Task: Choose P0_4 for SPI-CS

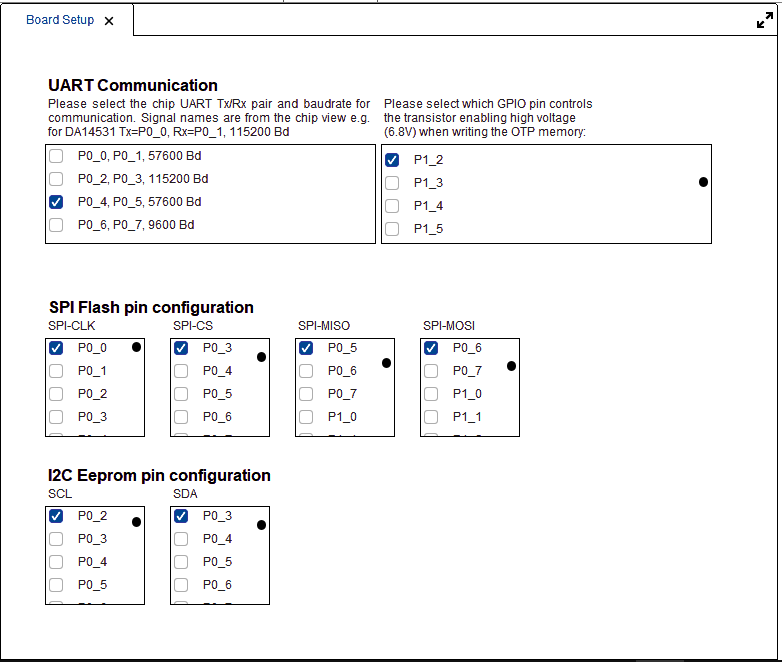Action: click(x=181, y=371)
